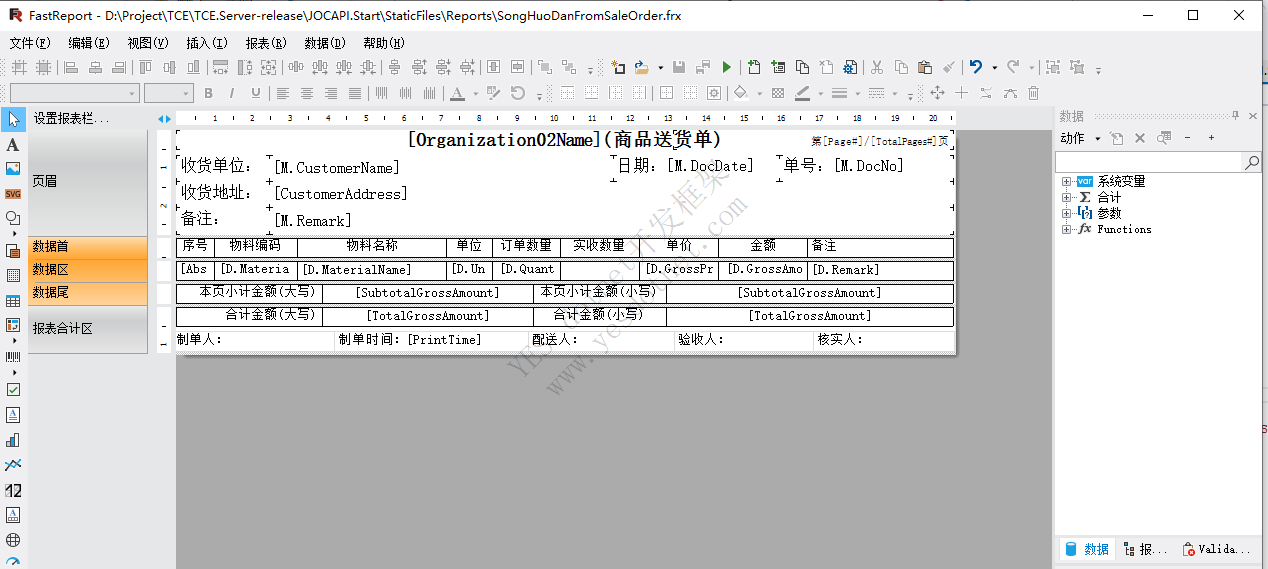Click the Page setup gear icon
1268x569 pixels.
click(850, 67)
